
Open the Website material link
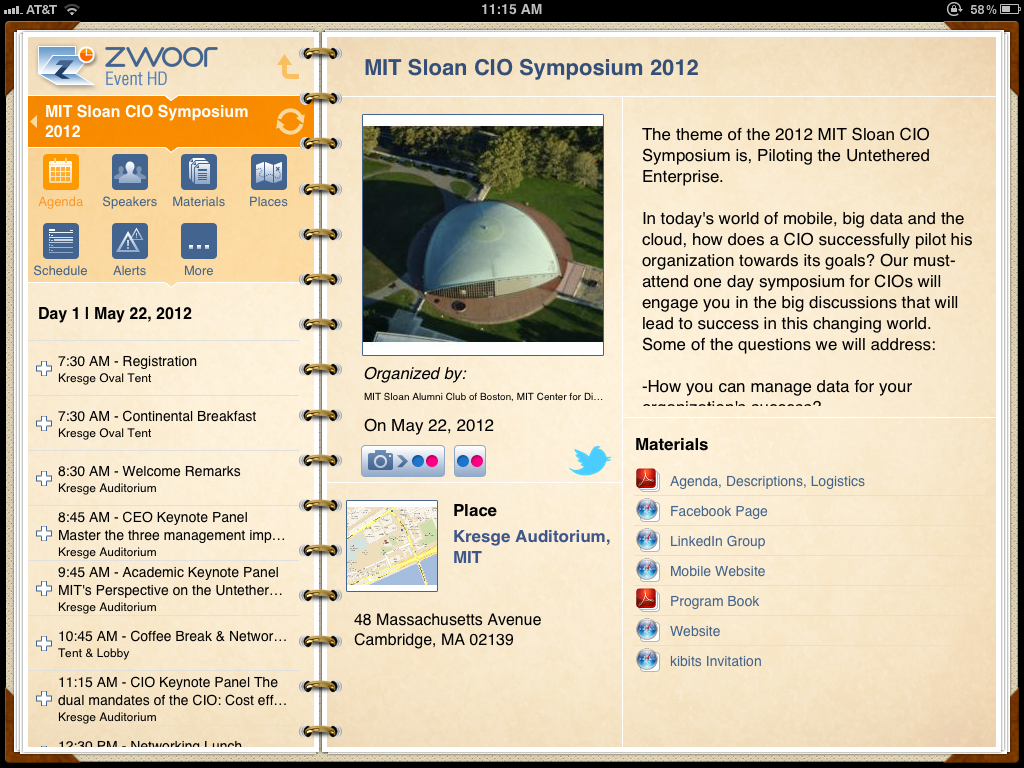point(695,632)
